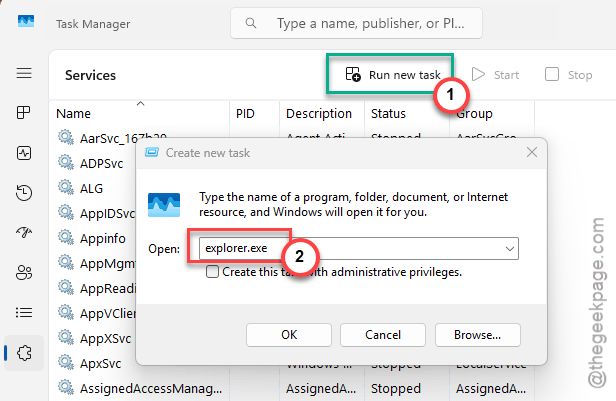The image size is (616, 401).
Task: Click Cancel in Create new task dialog
Action: (x=383, y=335)
